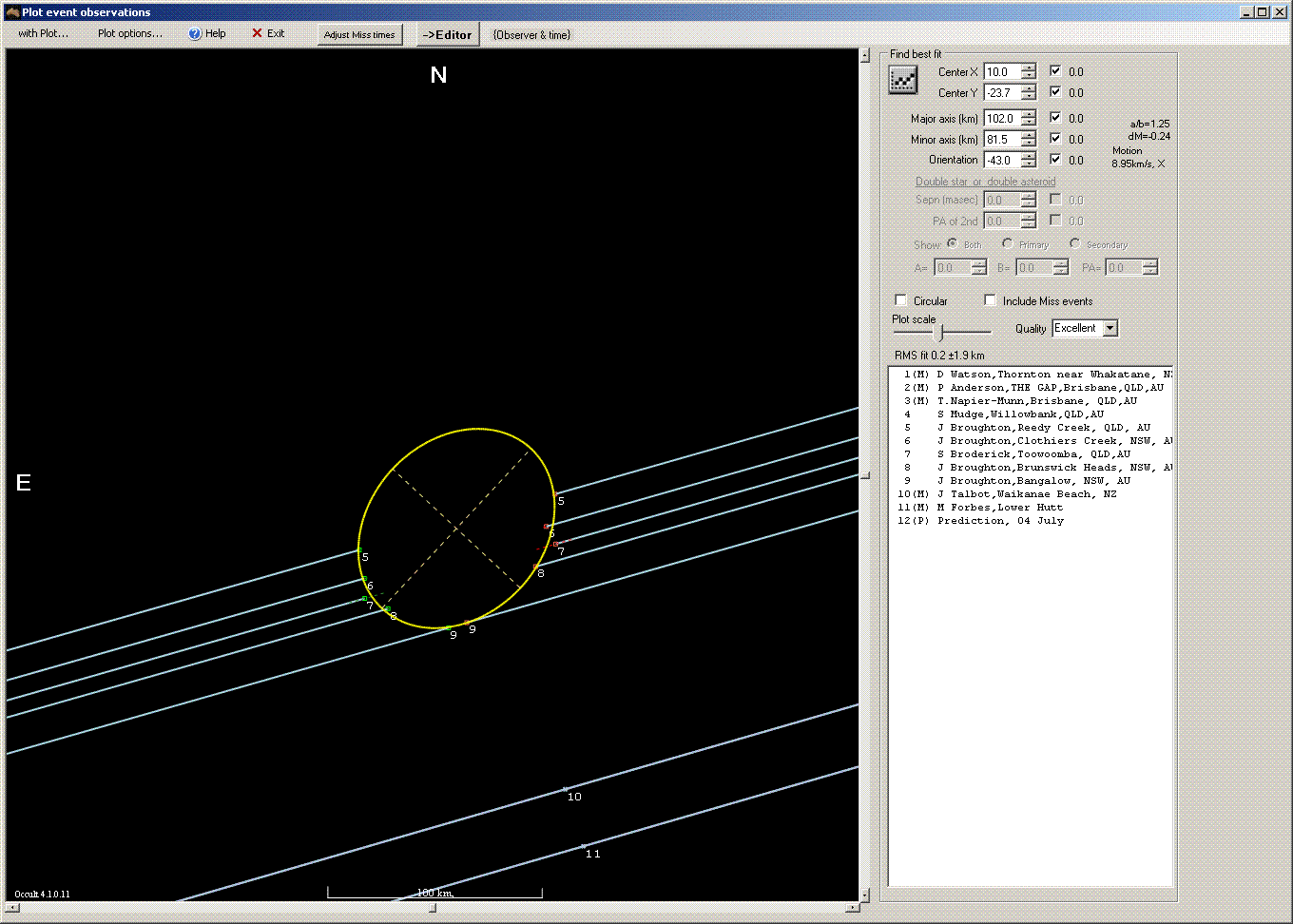
Task: Toggle the Minor axis checkbox
Action: (1055, 138)
